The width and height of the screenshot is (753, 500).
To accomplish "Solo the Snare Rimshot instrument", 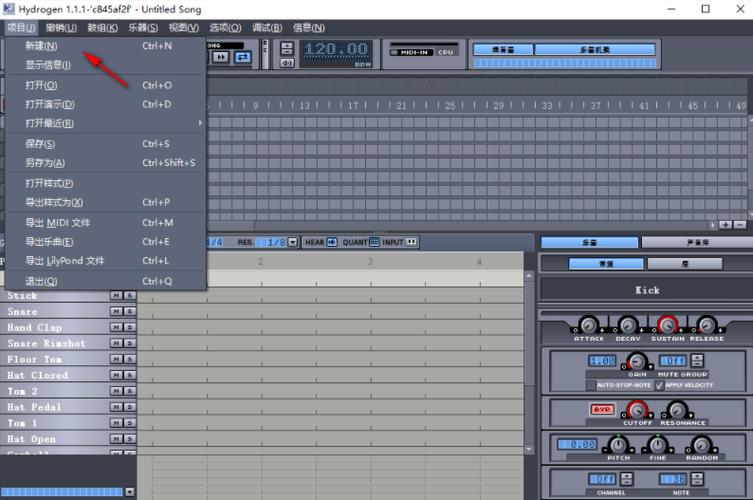I will click(129, 343).
